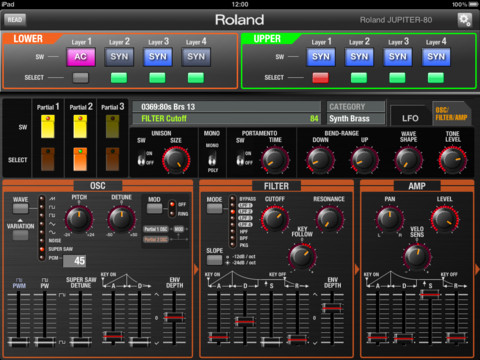480x360 pixels.
Task: Toggle Lower Layer 3 SYN switch
Action: (158, 57)
